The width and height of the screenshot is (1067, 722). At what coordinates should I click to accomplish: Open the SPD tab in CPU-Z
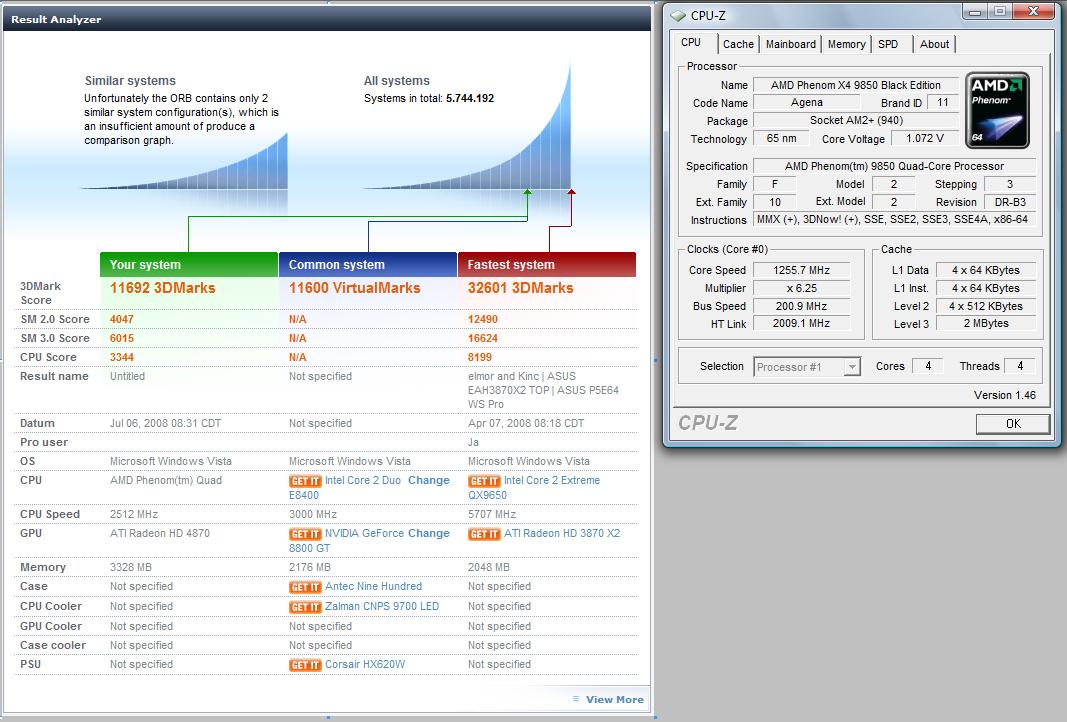[888, 44]
